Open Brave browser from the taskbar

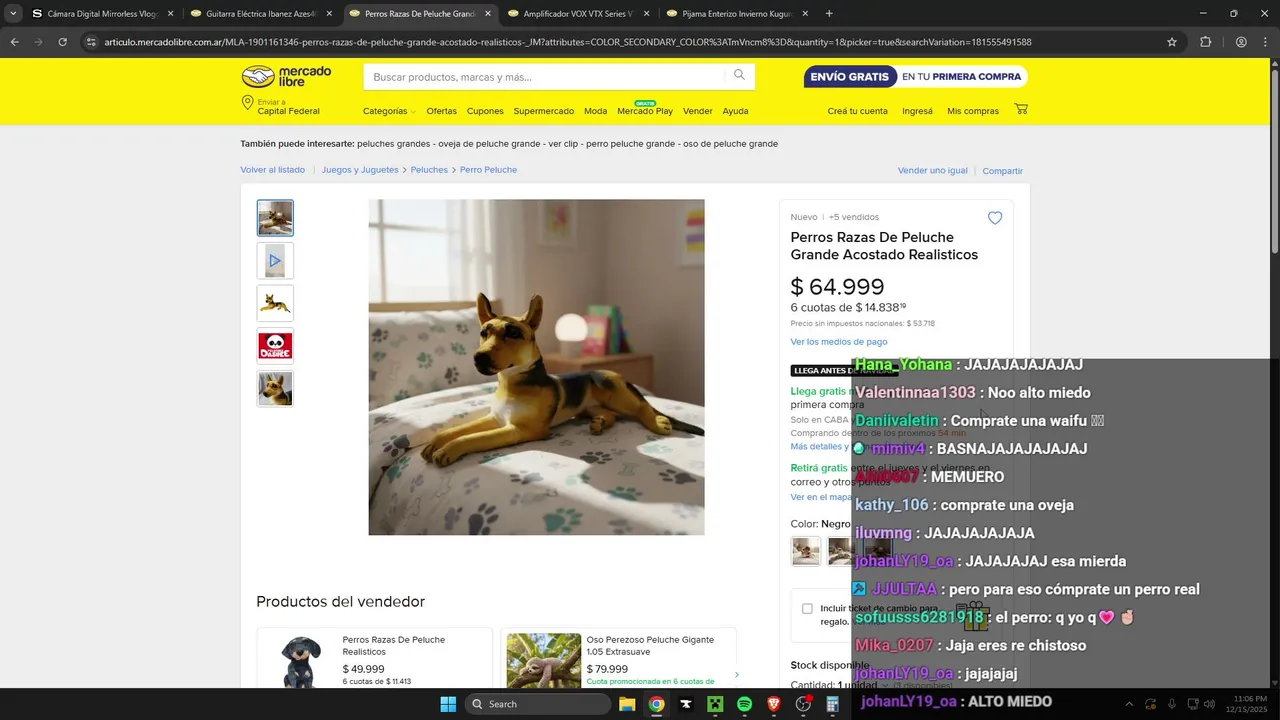click(x=774, y=704)
